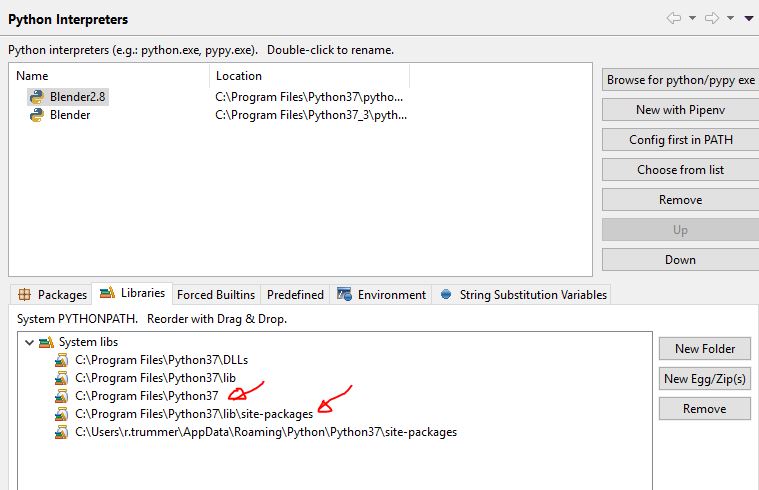759x490 pixels.
Task: Open the forward history dropdown arrow
Action: [x=730, y=18]
